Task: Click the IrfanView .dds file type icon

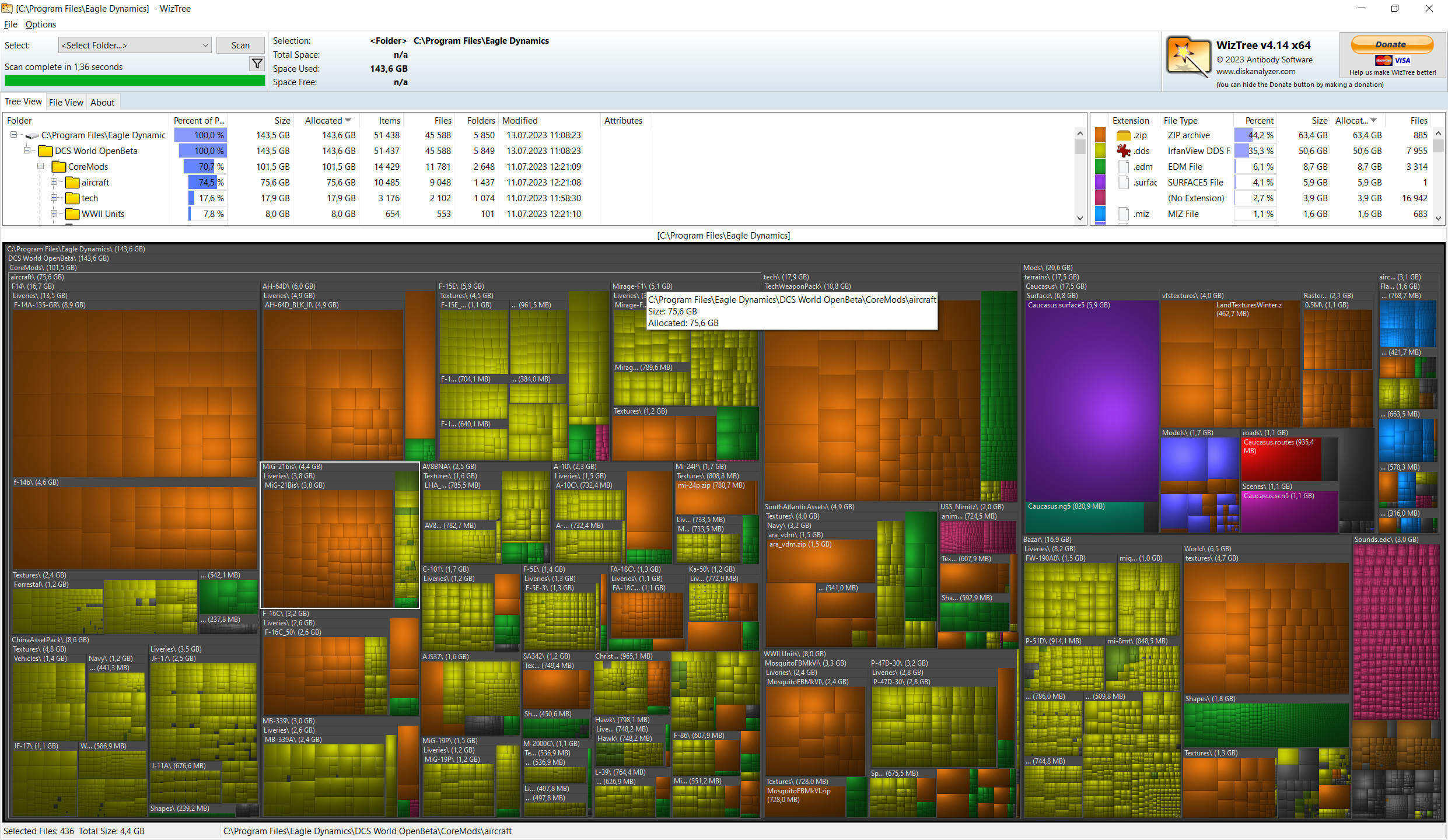Action: tap(1124, 150)
